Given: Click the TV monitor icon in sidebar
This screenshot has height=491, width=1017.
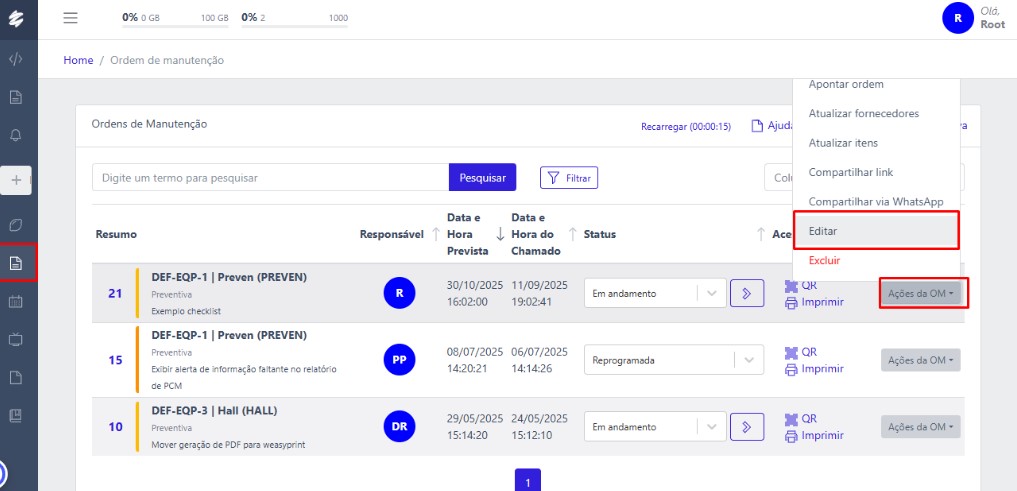Looking at the screenshot, I should tap(16, 339).
